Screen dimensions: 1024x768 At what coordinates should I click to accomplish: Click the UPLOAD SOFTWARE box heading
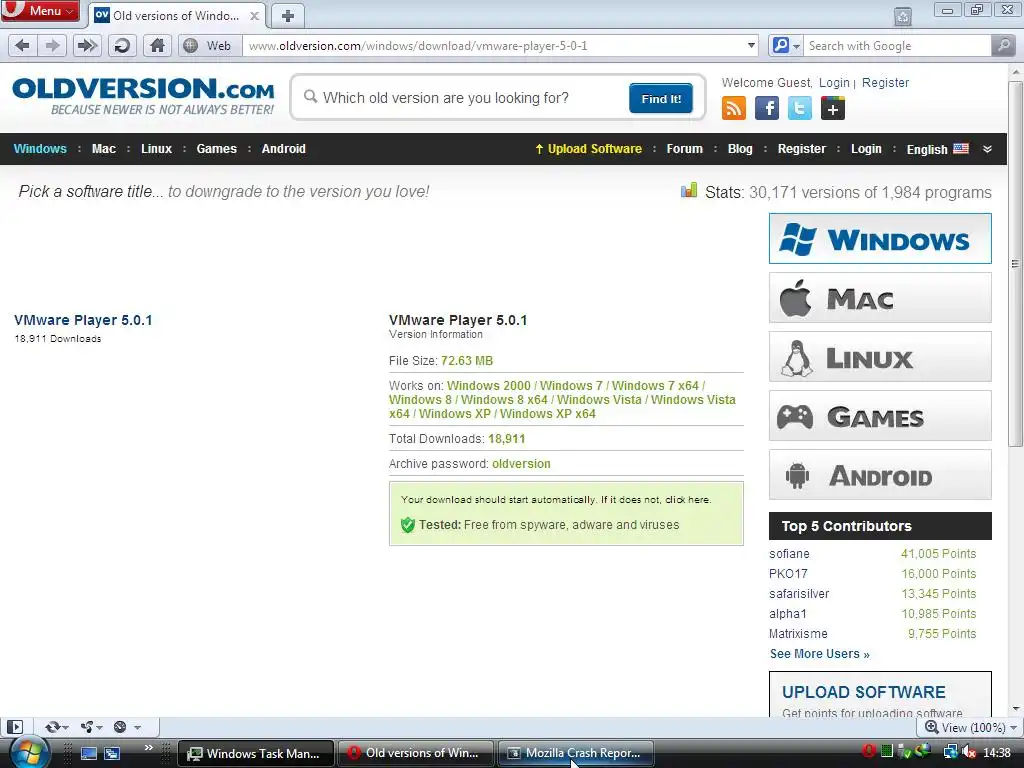[863, 692]
